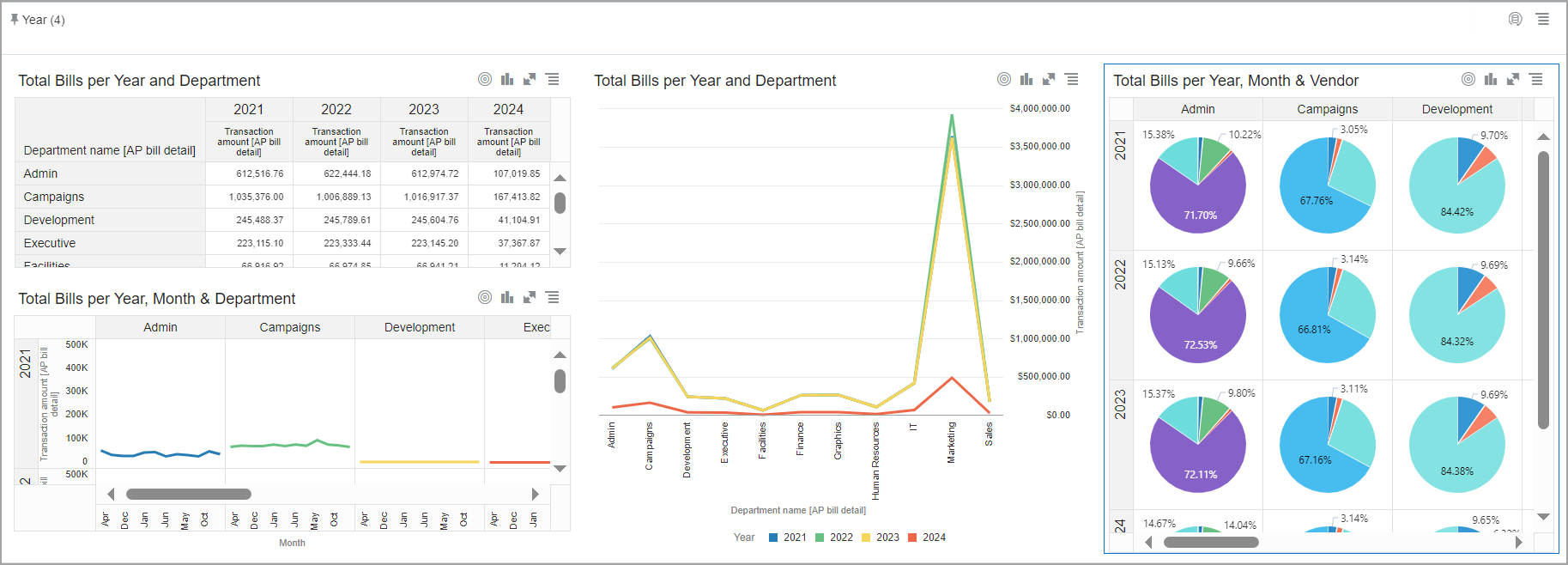Click the target icon on the department table widget
The height and width of the screenshot is (565, 1568).
485,79
